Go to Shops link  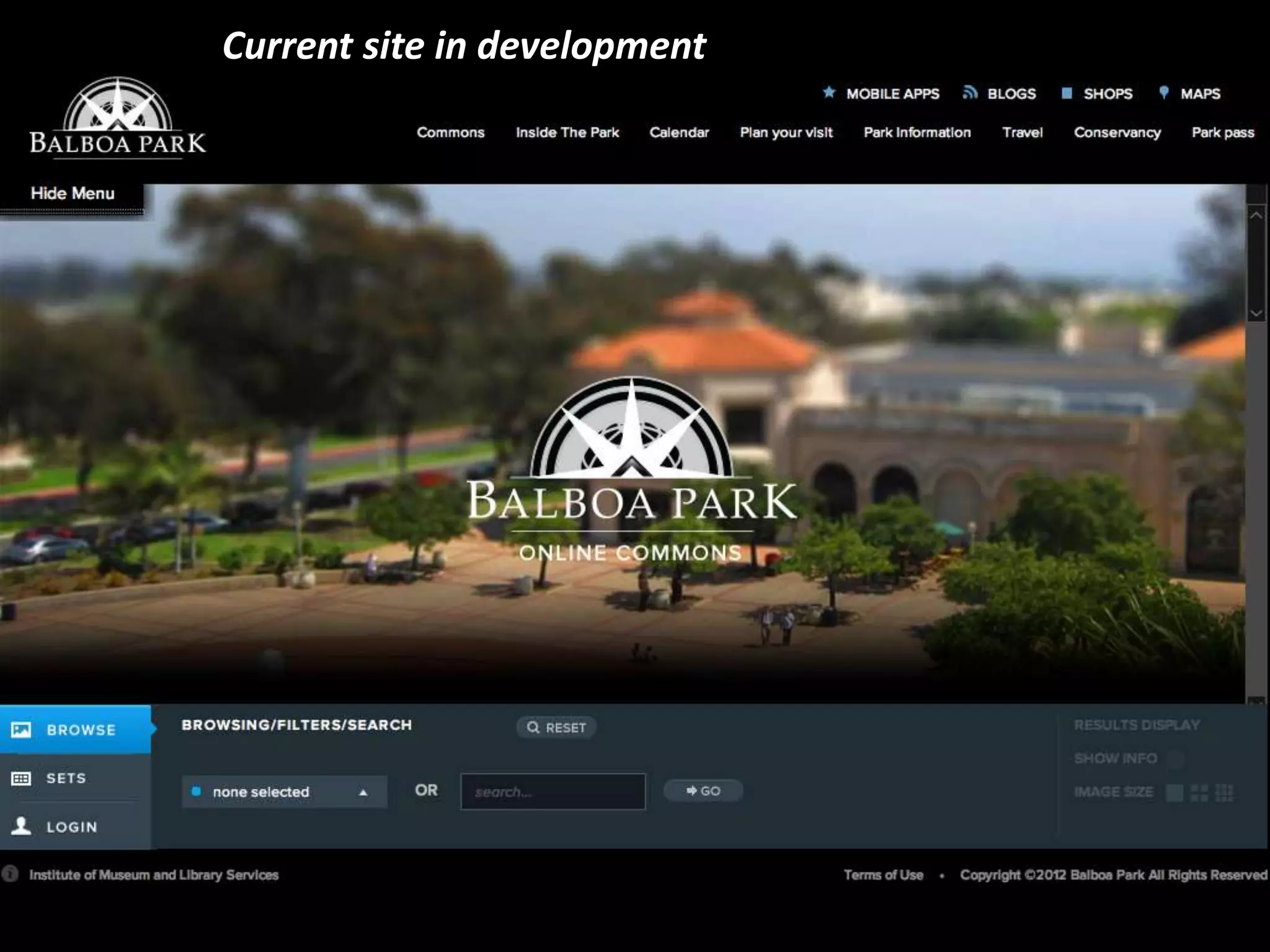point(1096,94)
